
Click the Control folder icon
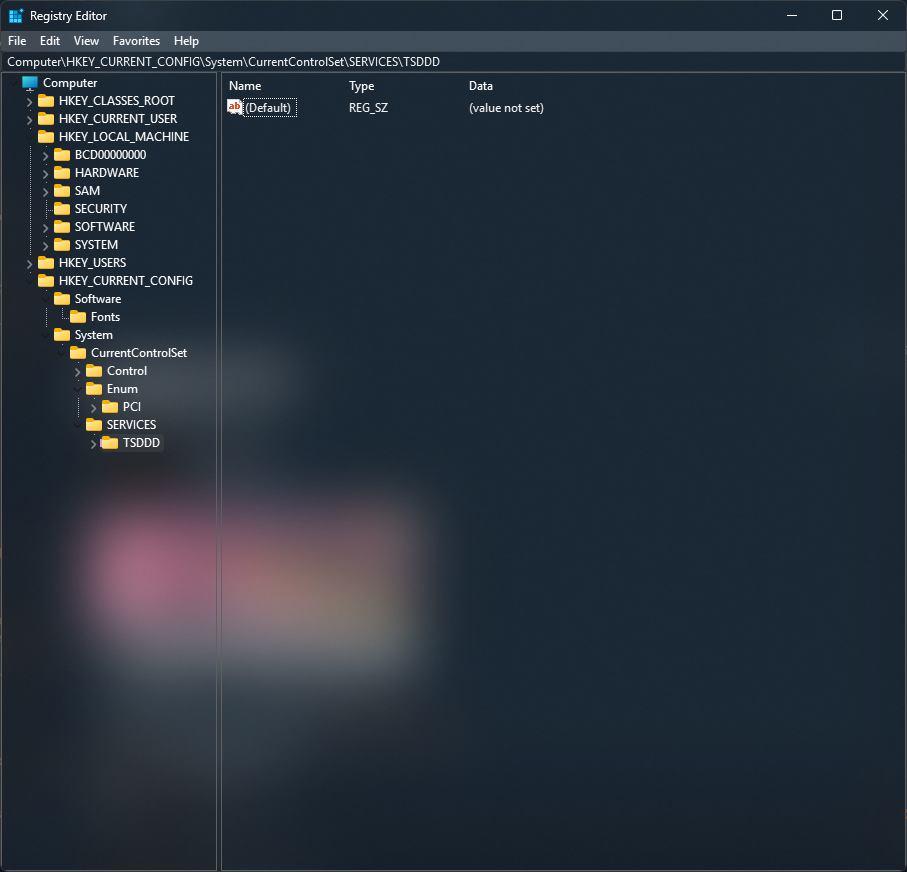[94, 371]
